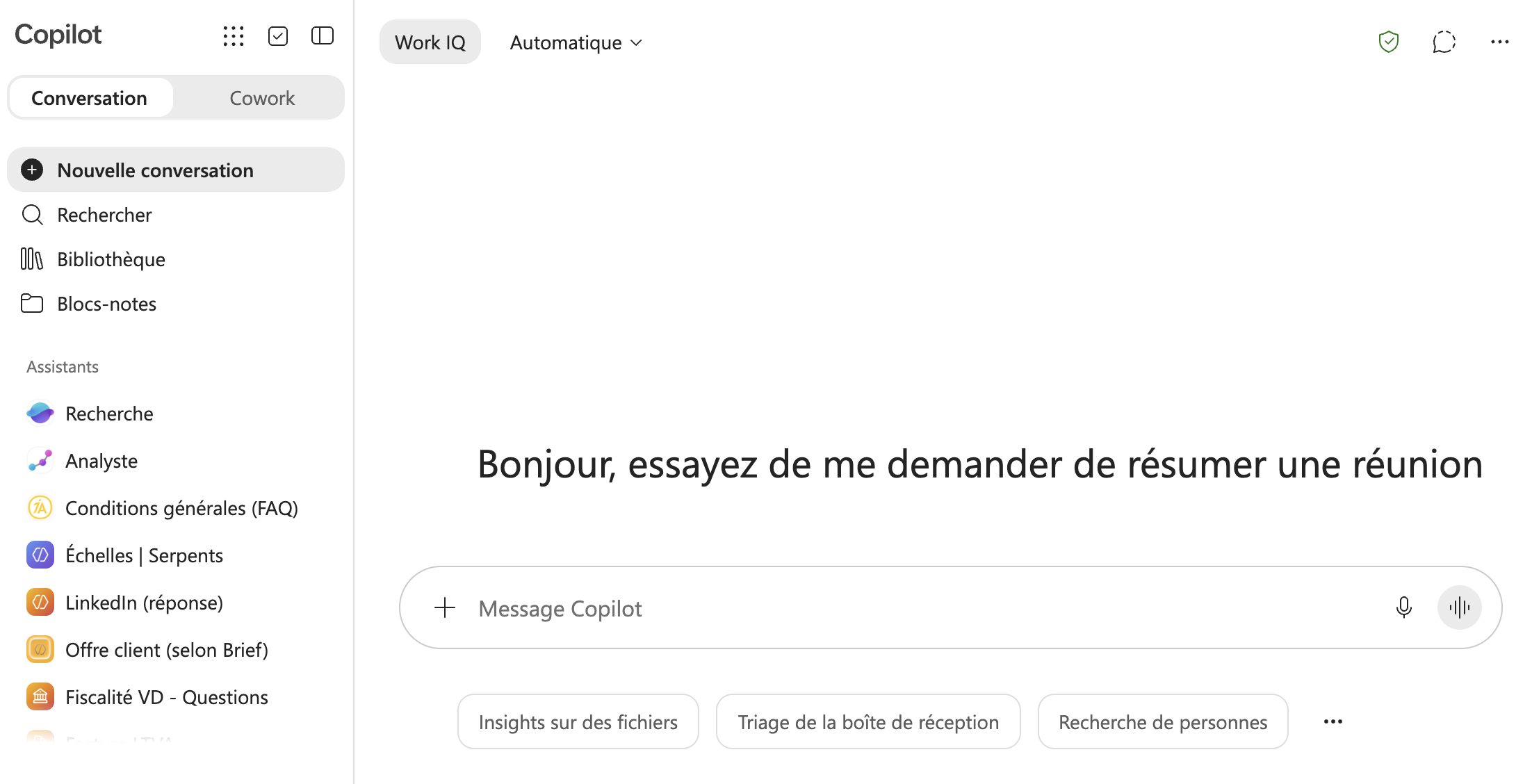Viewport: 1532px width, 784px height.
Task: Open Rechercher in the sidebar
Action: pyautogui.click(x=176, y=215)
